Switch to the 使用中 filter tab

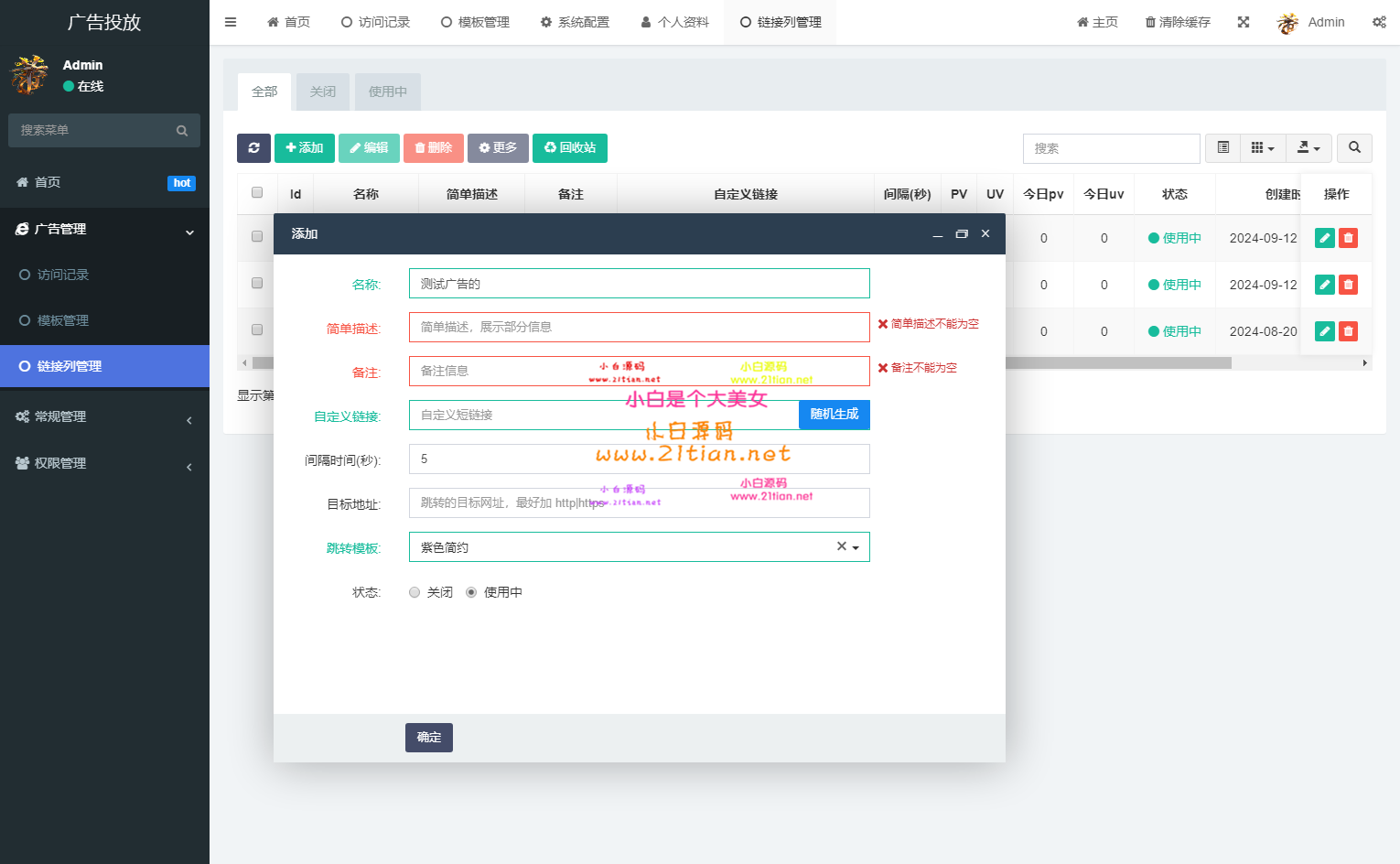(388, 92)
